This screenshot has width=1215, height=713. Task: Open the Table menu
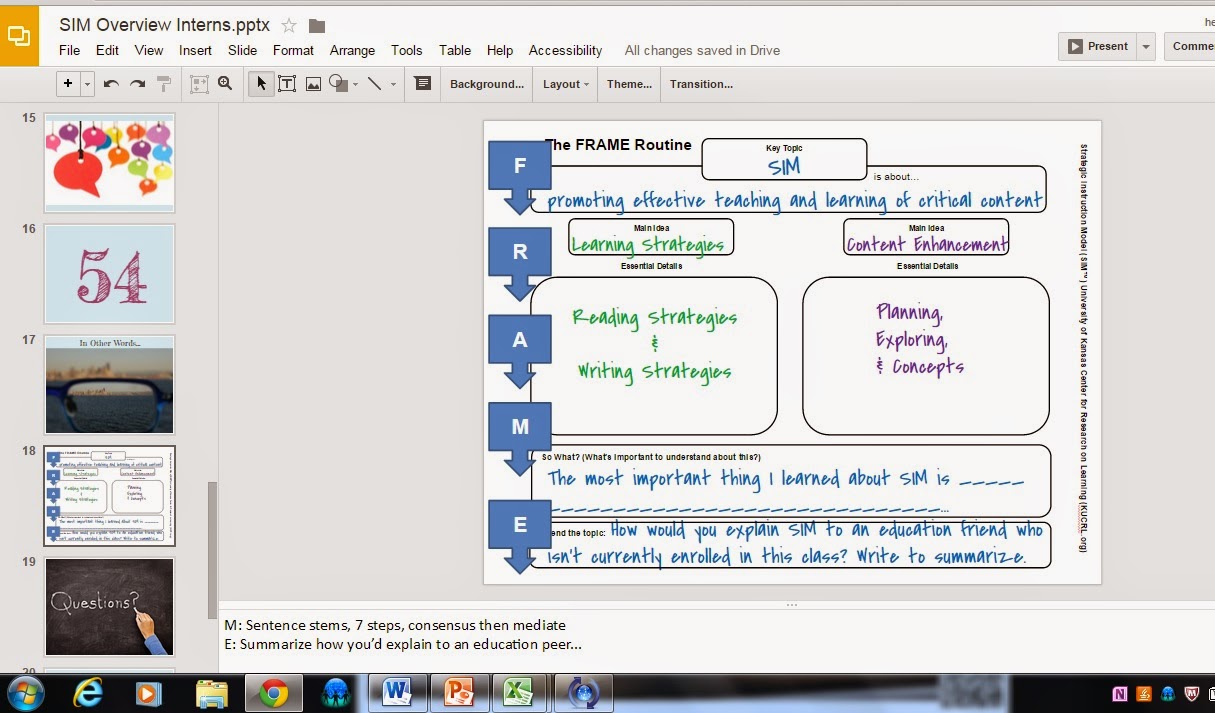pos(455,50)
